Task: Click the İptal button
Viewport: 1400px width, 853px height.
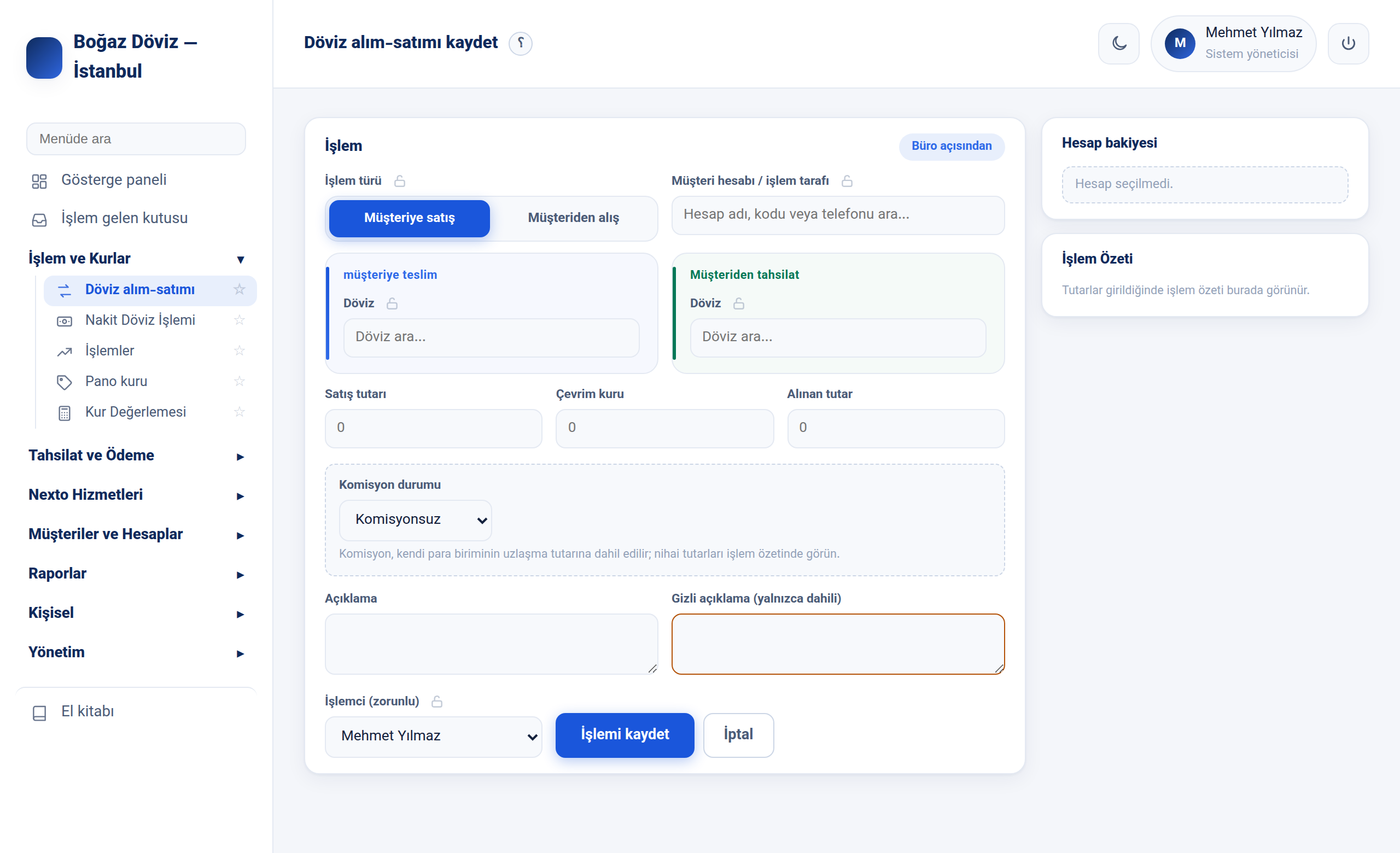Action: (738, 735)
